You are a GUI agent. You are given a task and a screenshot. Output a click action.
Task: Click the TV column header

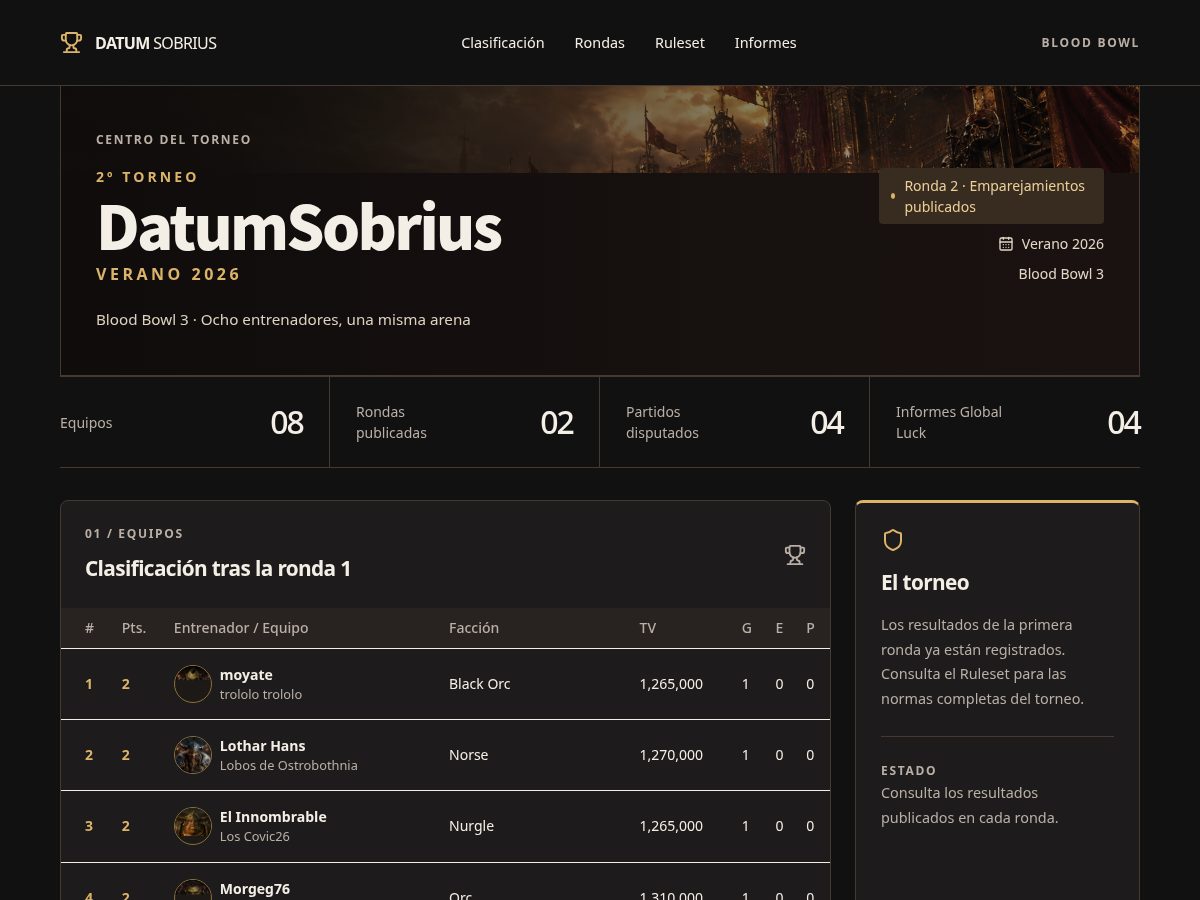point(648,628)
